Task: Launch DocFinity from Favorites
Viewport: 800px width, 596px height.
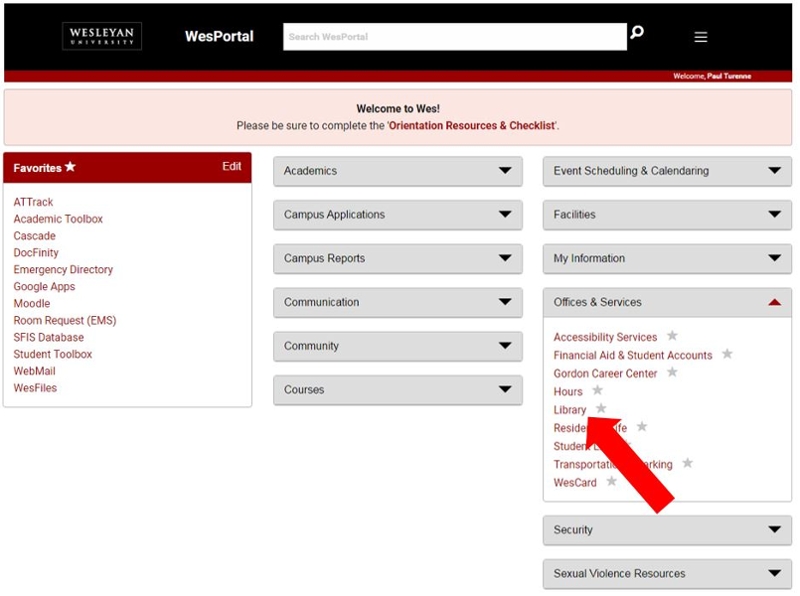Action: 36,253
